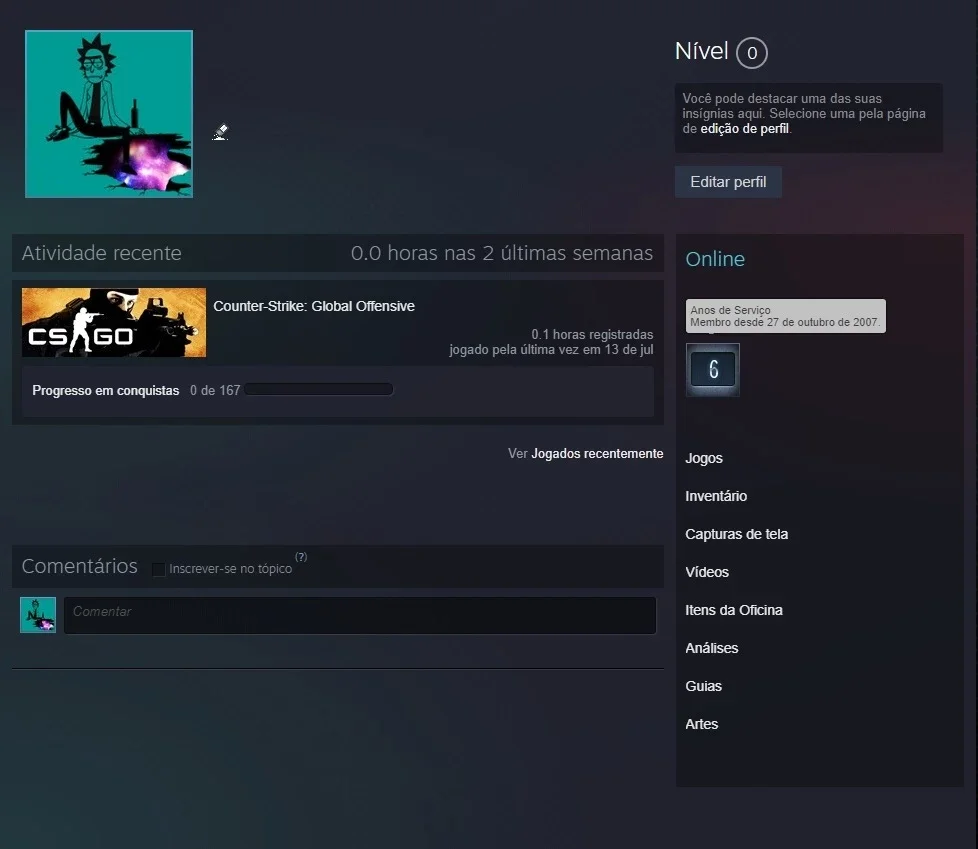Viewport: 978px width, 849px height.
Task: Click the achievements progress bar
Action: (x=319, y=390)
